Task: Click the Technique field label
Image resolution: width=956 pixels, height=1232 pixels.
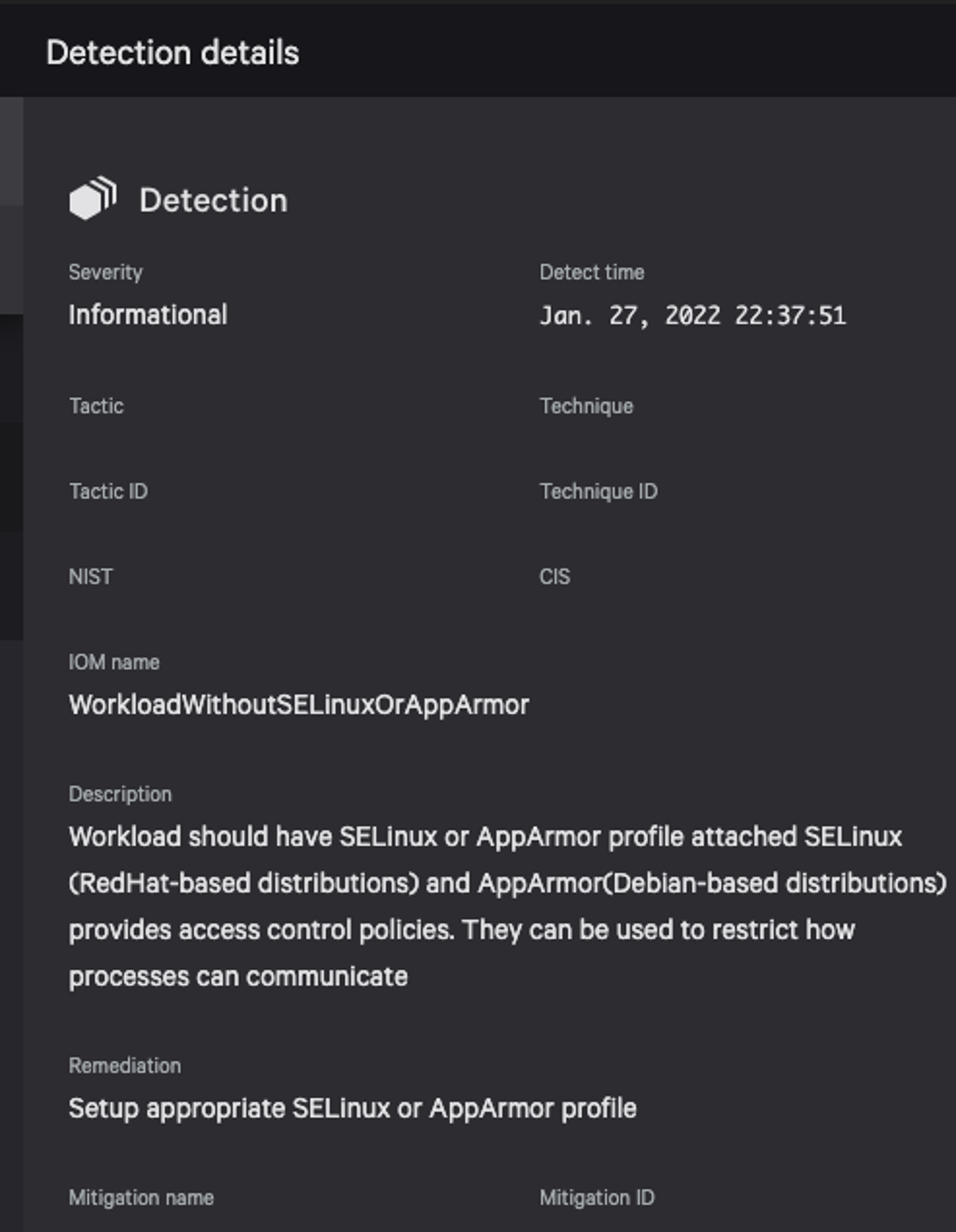Action: 586,406
